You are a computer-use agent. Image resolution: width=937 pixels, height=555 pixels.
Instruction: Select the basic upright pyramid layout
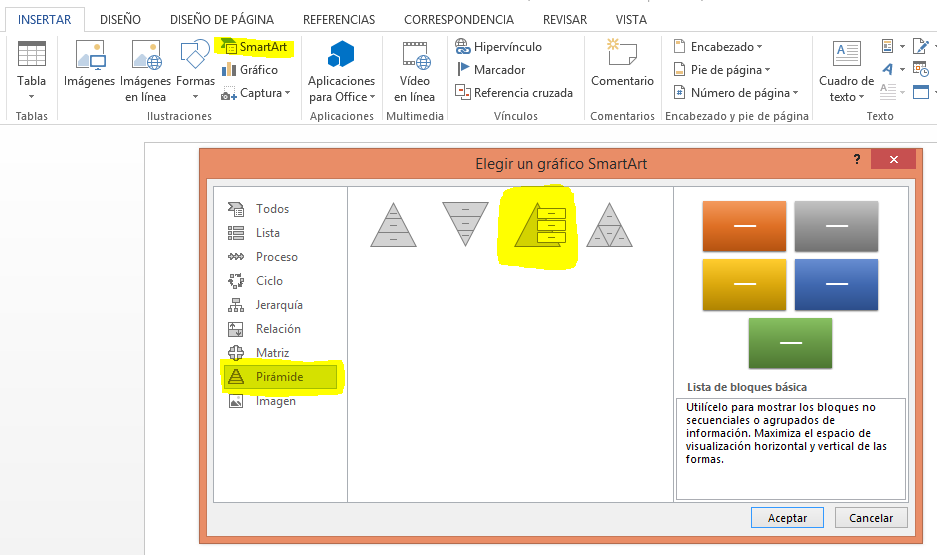coord(393,225)
